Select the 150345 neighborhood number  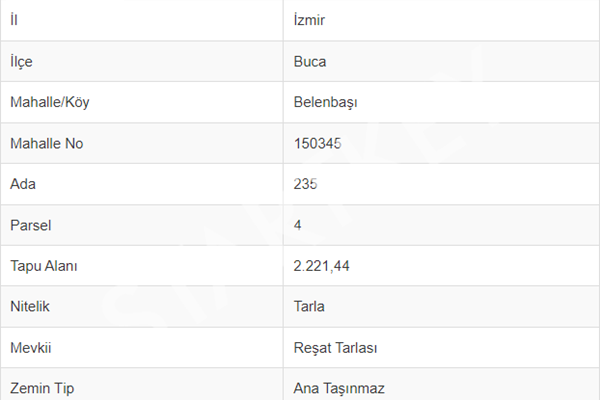[318, 144]
